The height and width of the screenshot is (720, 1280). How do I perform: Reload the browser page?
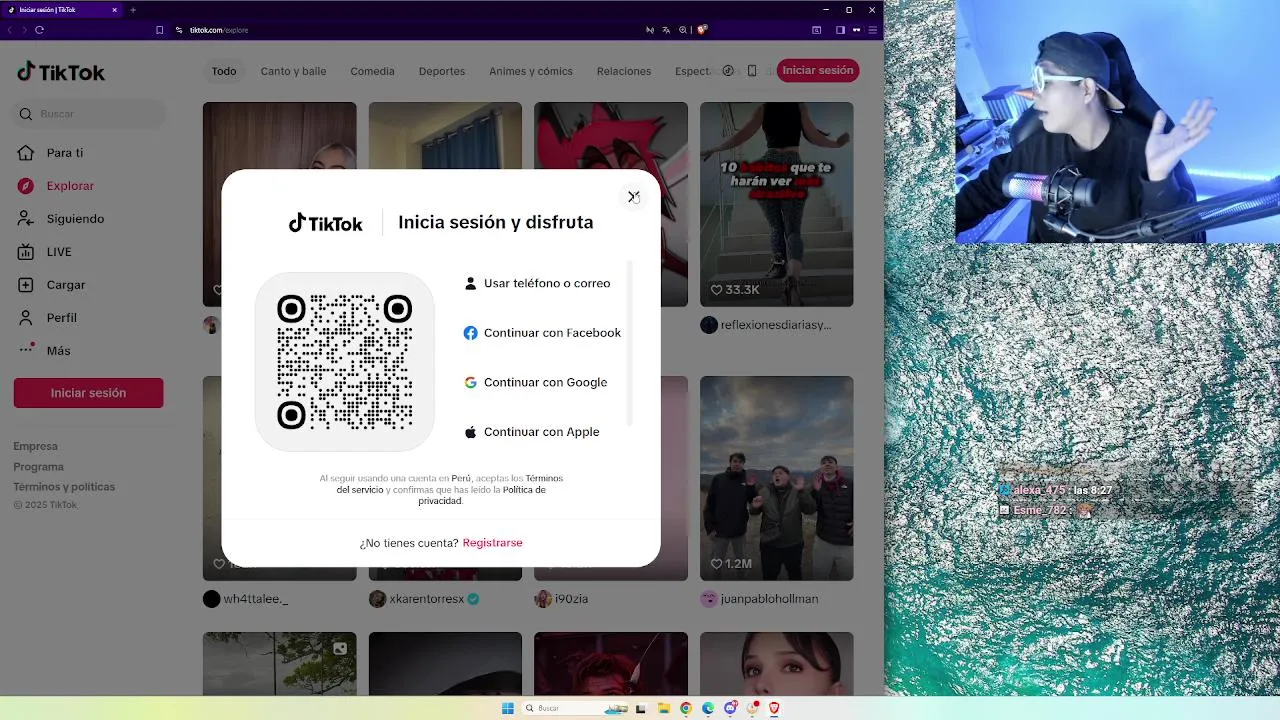39,30
